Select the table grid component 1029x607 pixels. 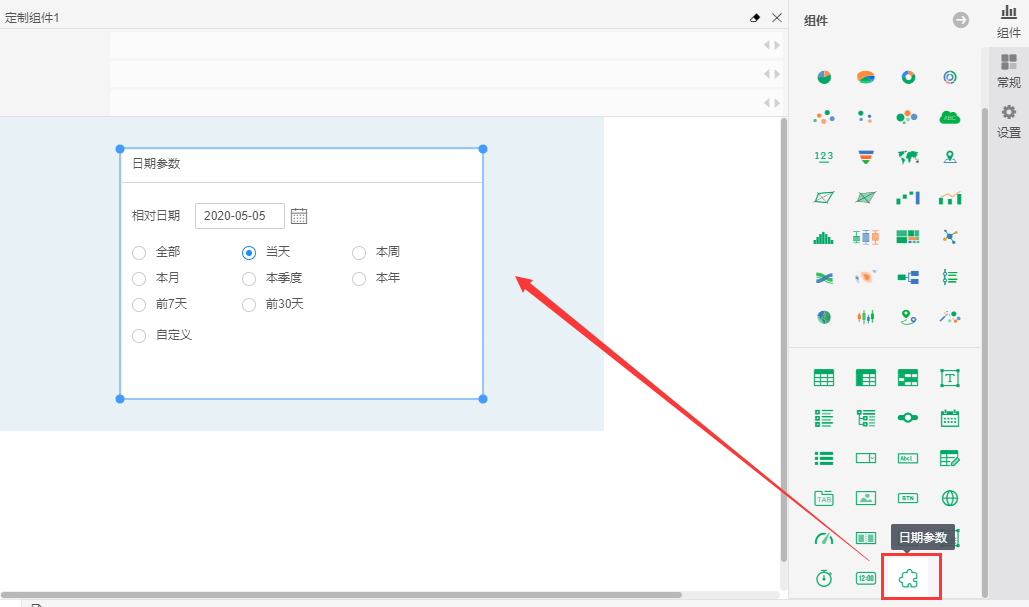(824, 378)
